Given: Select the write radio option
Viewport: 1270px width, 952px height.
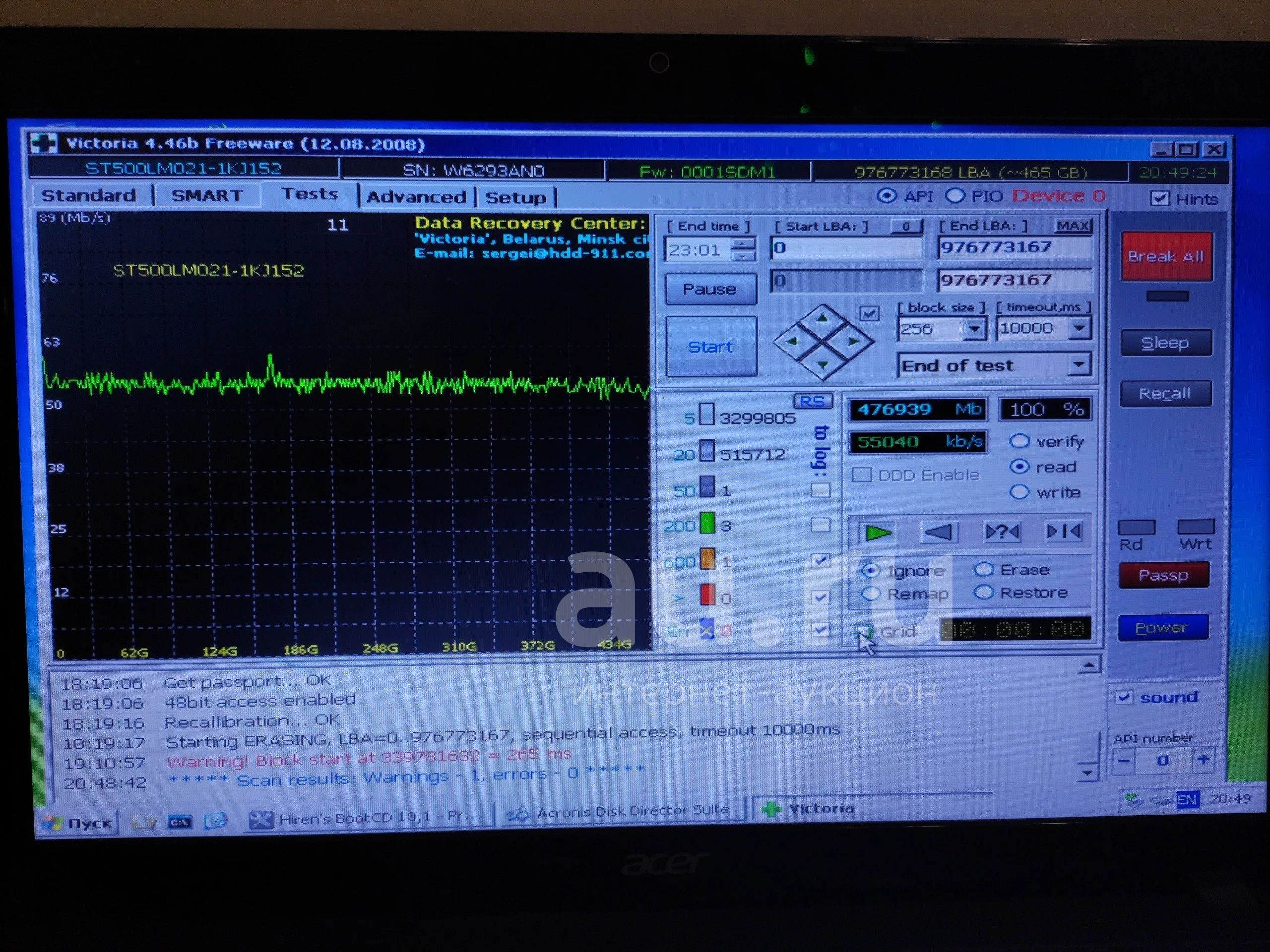Looking at the screenshot, I should (x=1019, y=492).
